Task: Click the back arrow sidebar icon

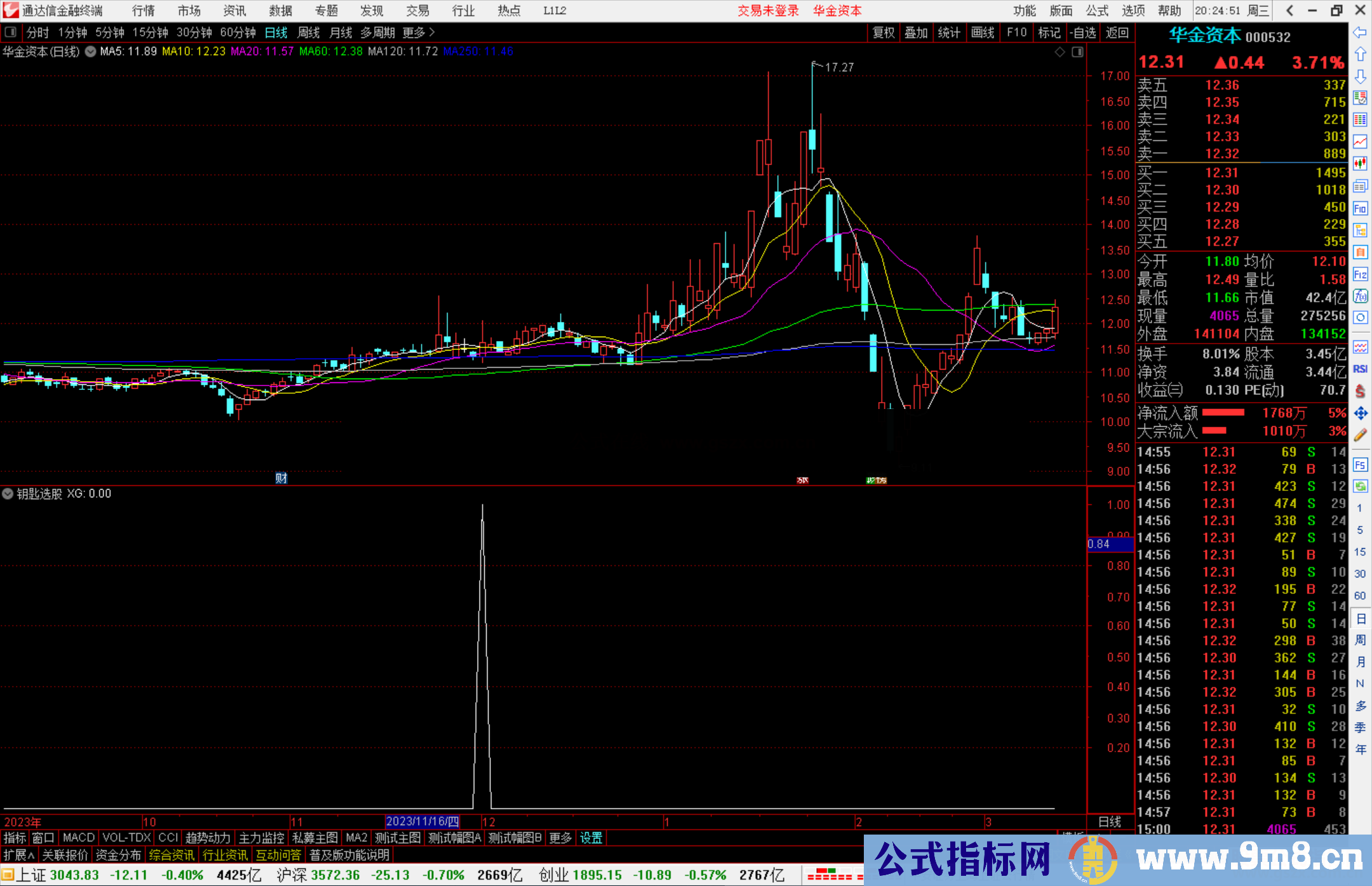Action: (1360, 32)
